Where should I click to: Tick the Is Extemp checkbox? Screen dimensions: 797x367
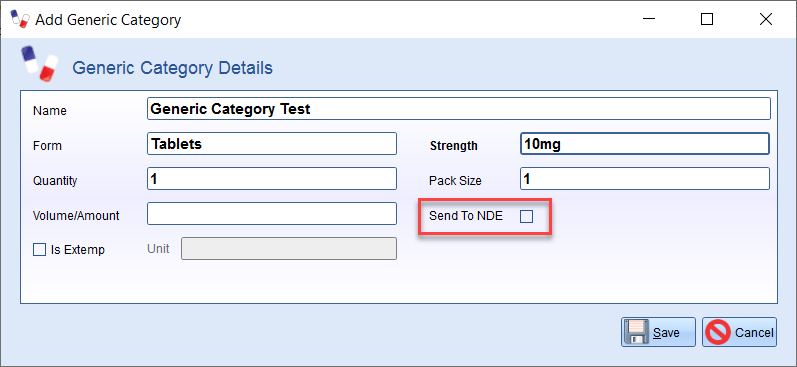point(39,250)
